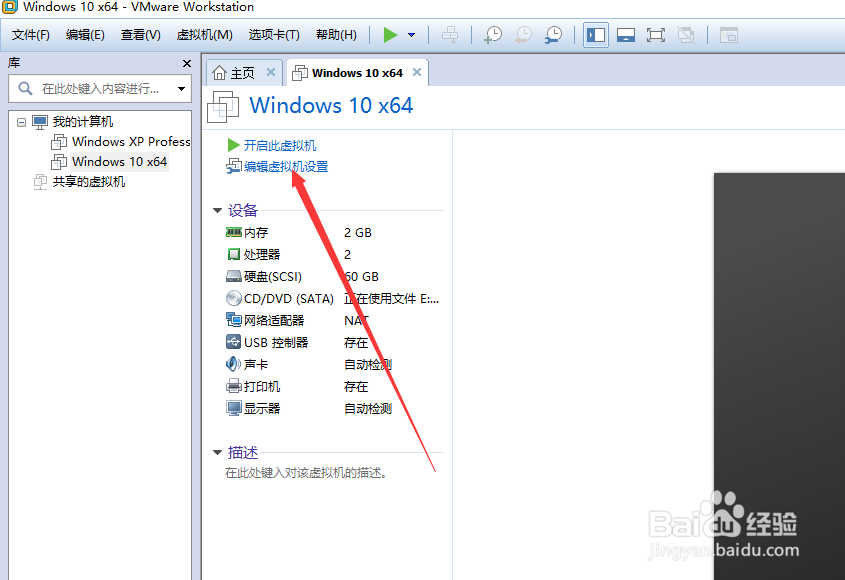This screenshot has height=580, width=845.
Task: Toggle the thumbnail bar view icon
Action: point(626,35)
